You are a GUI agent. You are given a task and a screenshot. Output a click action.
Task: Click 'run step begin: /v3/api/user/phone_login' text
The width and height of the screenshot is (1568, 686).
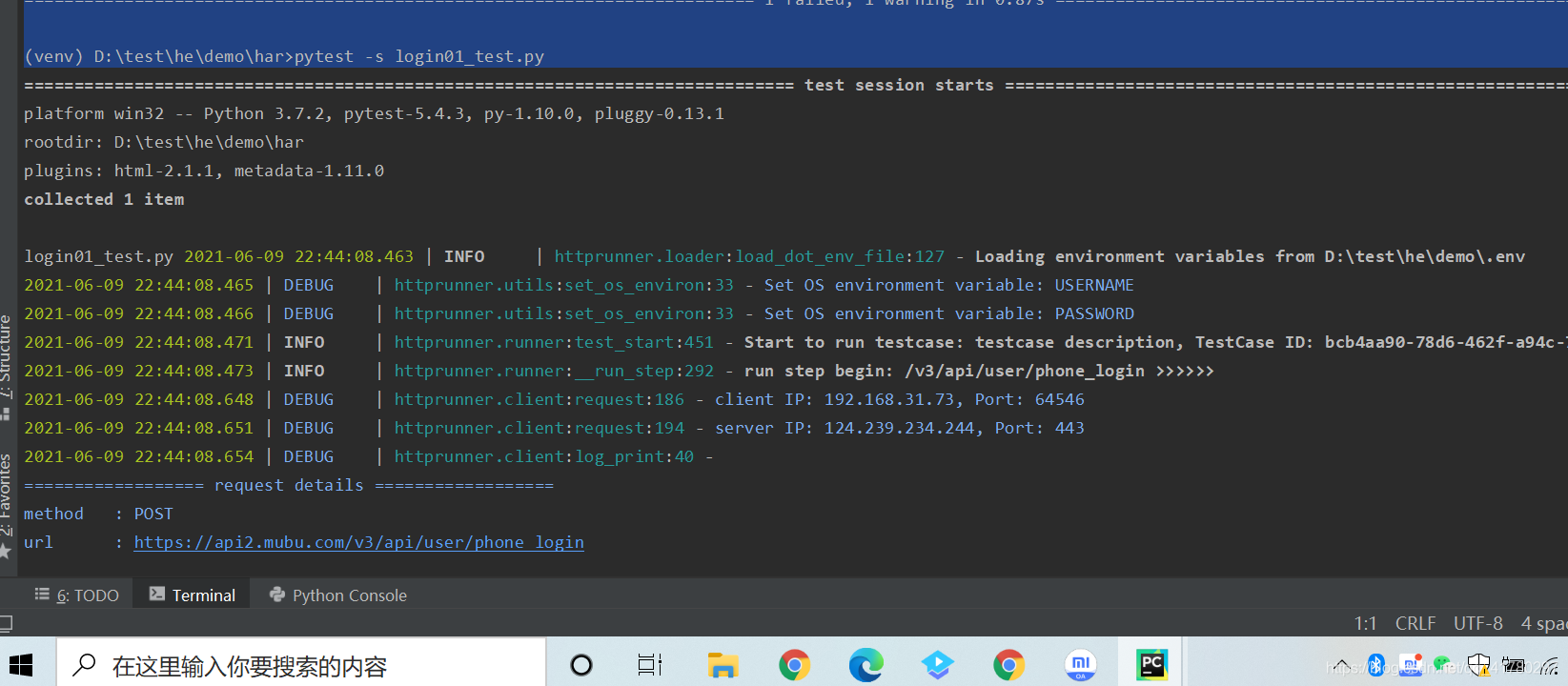[x=944, y=371]
